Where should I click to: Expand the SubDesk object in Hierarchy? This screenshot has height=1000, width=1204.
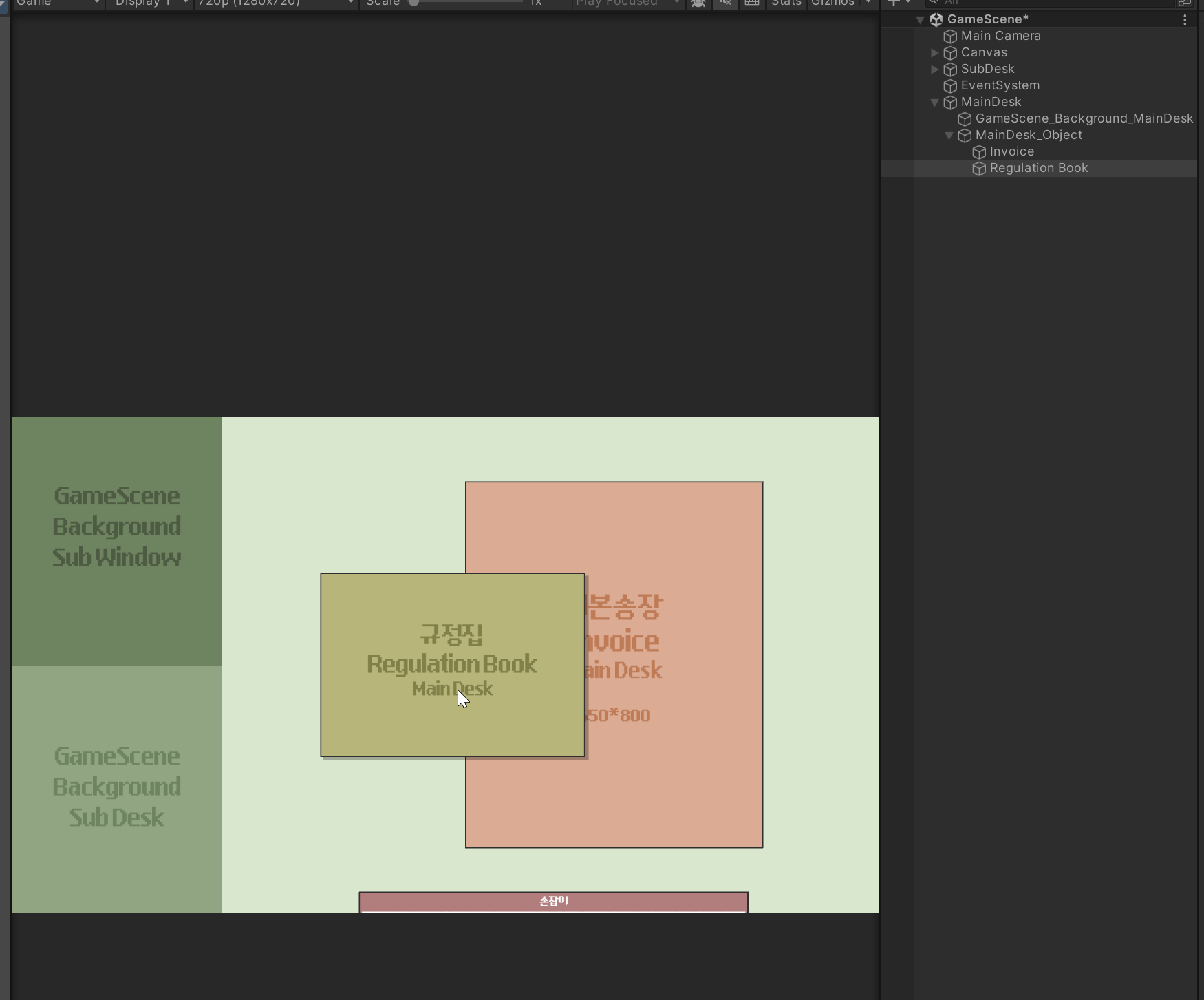[934, 70]
